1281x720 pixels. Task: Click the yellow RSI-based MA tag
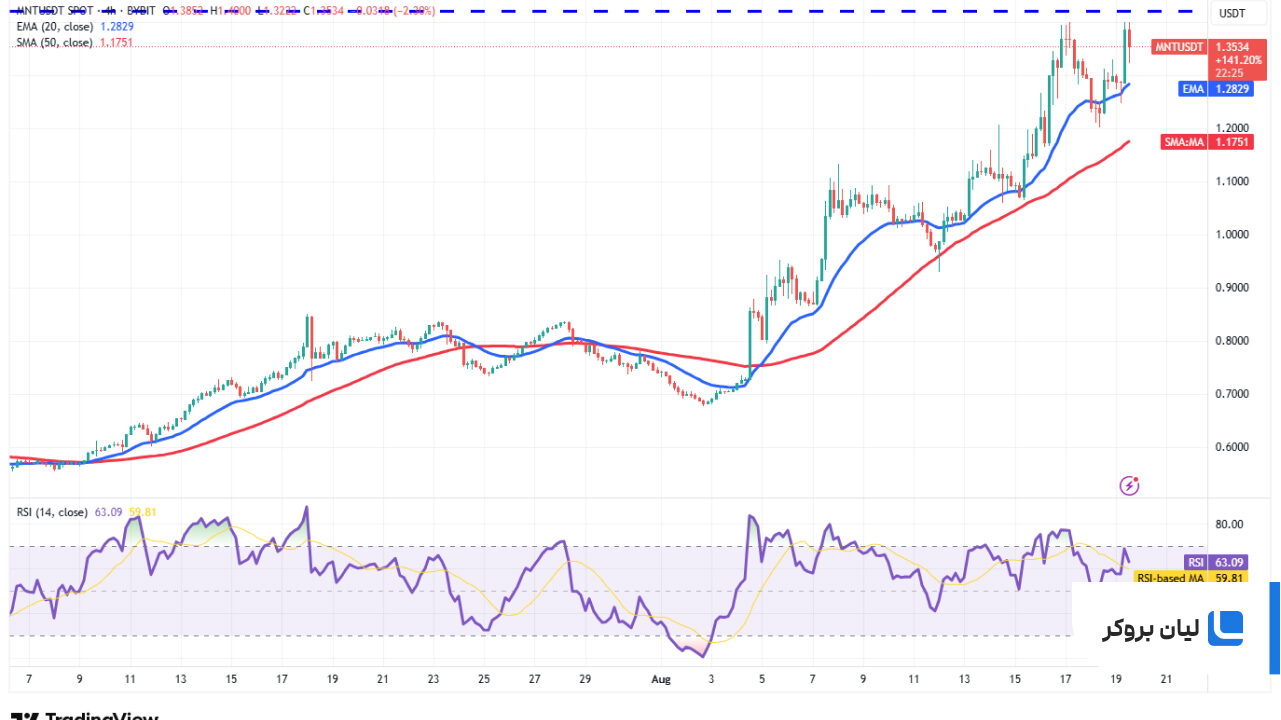pos(1170,578)
